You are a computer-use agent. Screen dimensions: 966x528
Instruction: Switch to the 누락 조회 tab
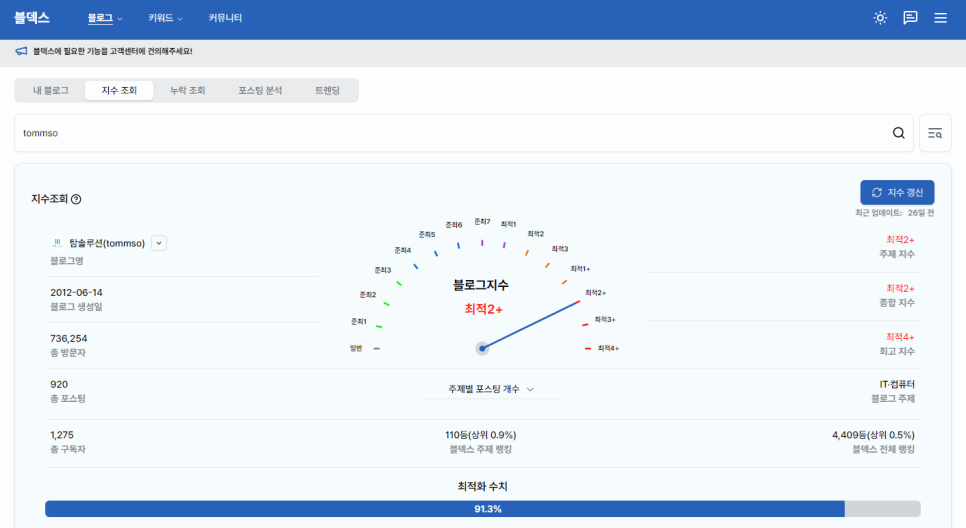[x=187, y=91]
